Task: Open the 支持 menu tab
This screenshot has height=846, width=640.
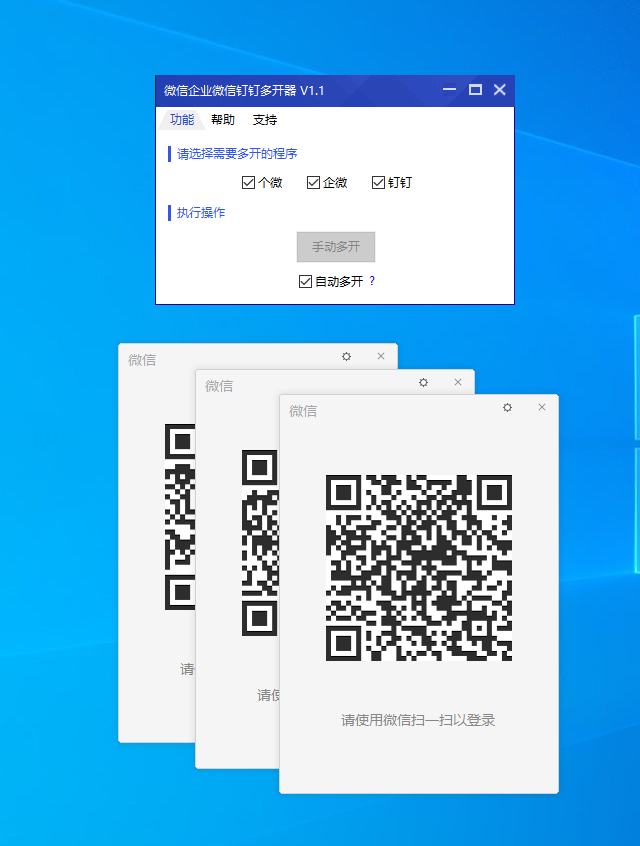Action: (264, 119)
